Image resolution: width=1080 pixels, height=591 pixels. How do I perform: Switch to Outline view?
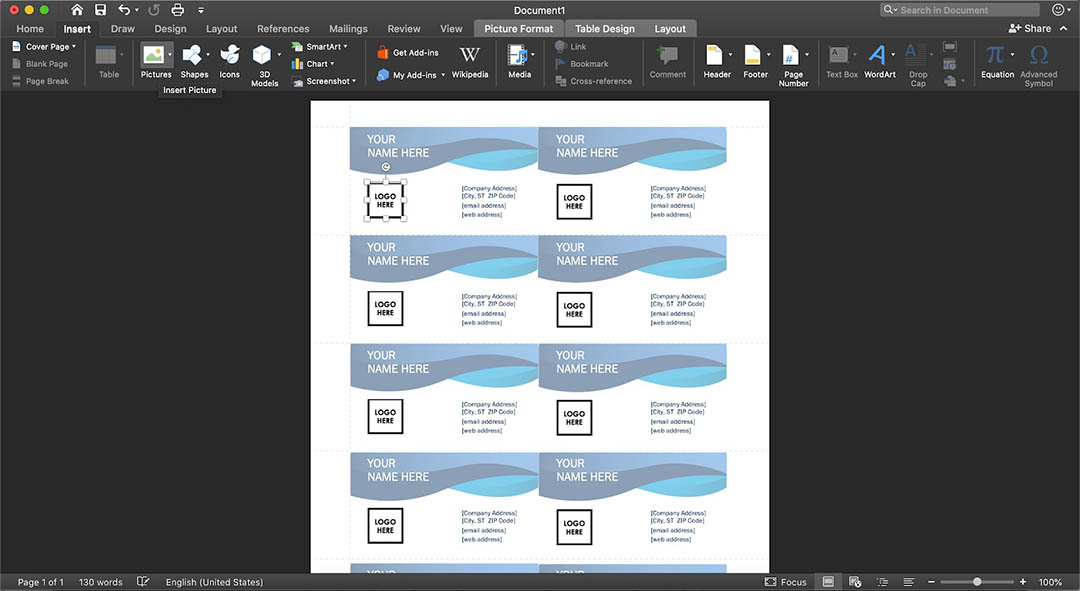(x=882, y=582)
